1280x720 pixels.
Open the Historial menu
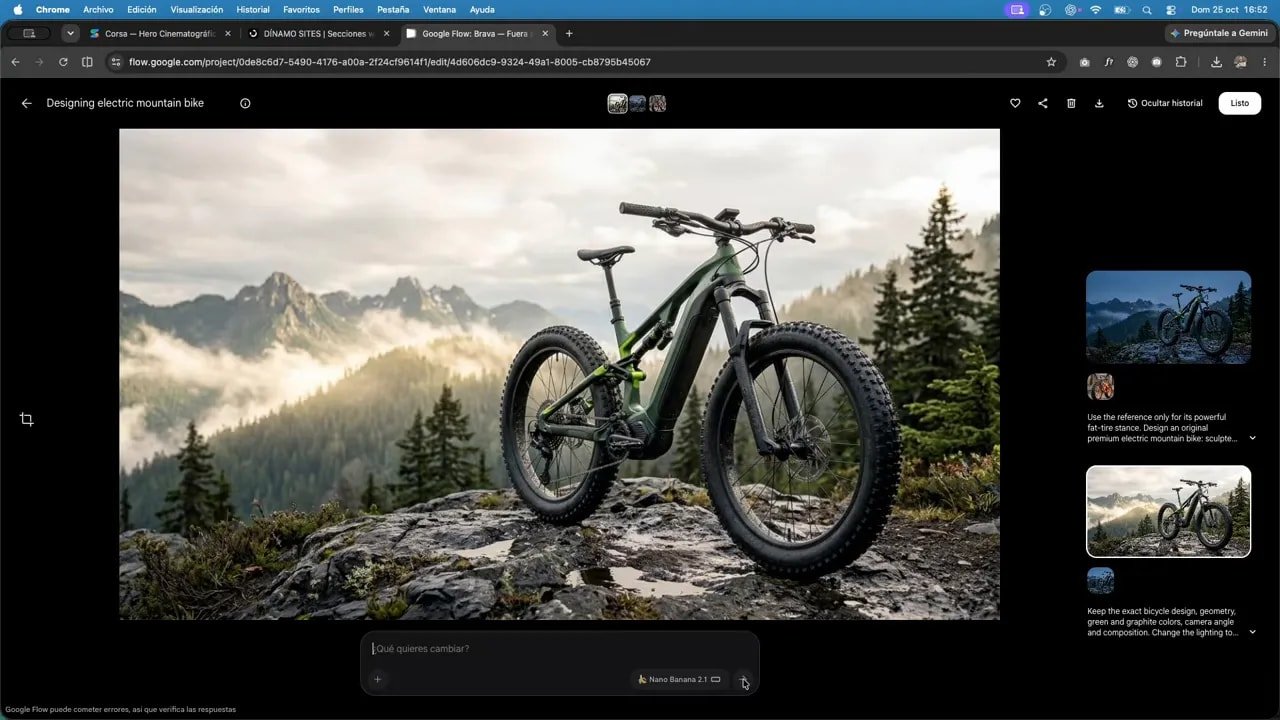click(253, 10)
